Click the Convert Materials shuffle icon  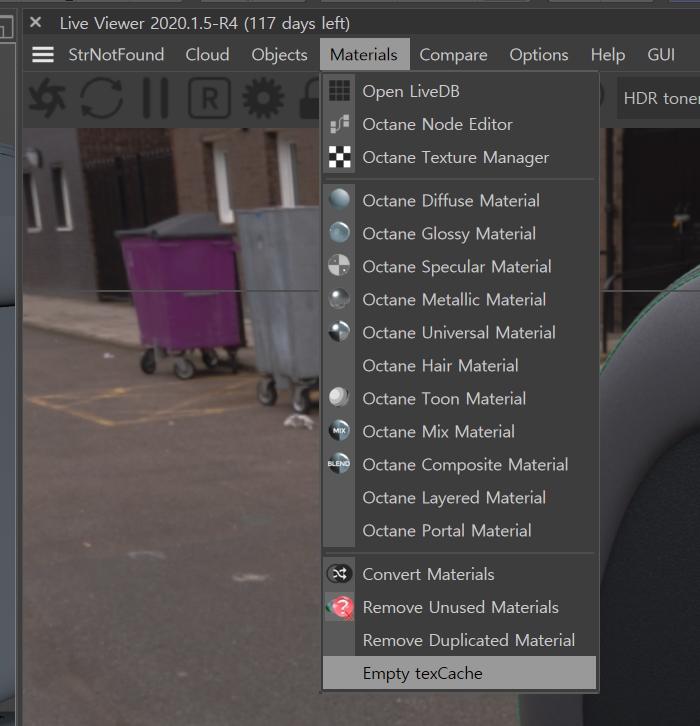(339, 574)
